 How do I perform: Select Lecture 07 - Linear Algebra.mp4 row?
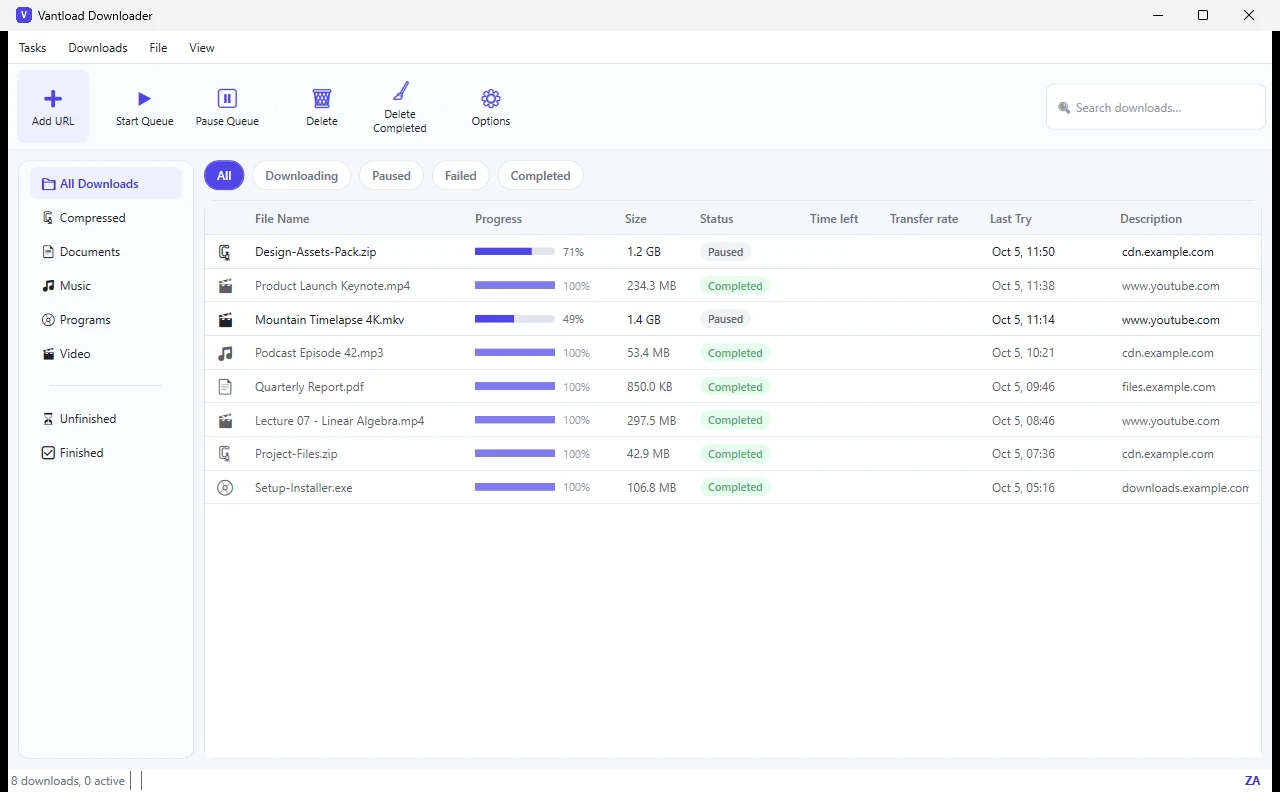click(733, 420)
